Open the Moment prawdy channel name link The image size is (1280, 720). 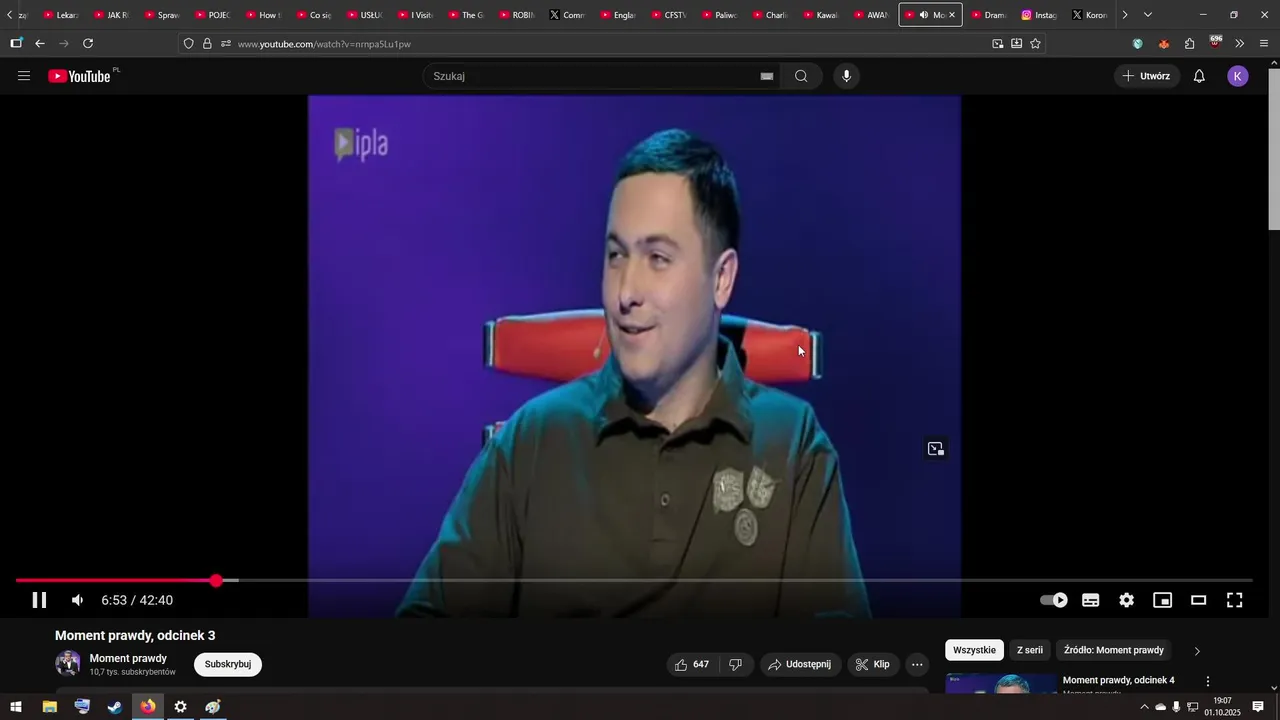(x=128, y=658)
